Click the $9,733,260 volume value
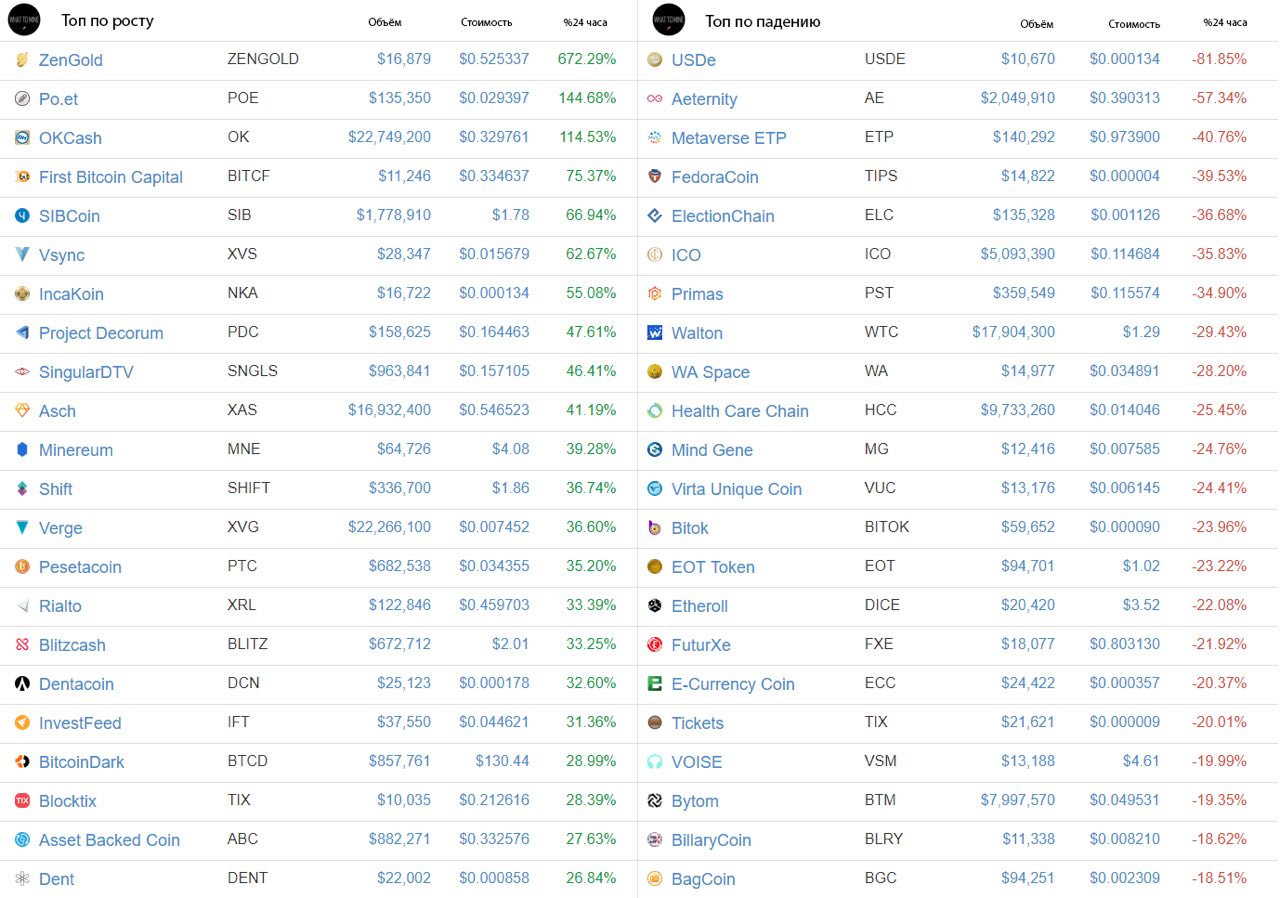Image resolution: width=1280 pixels, height=898 pixels. coord(1018,410)
